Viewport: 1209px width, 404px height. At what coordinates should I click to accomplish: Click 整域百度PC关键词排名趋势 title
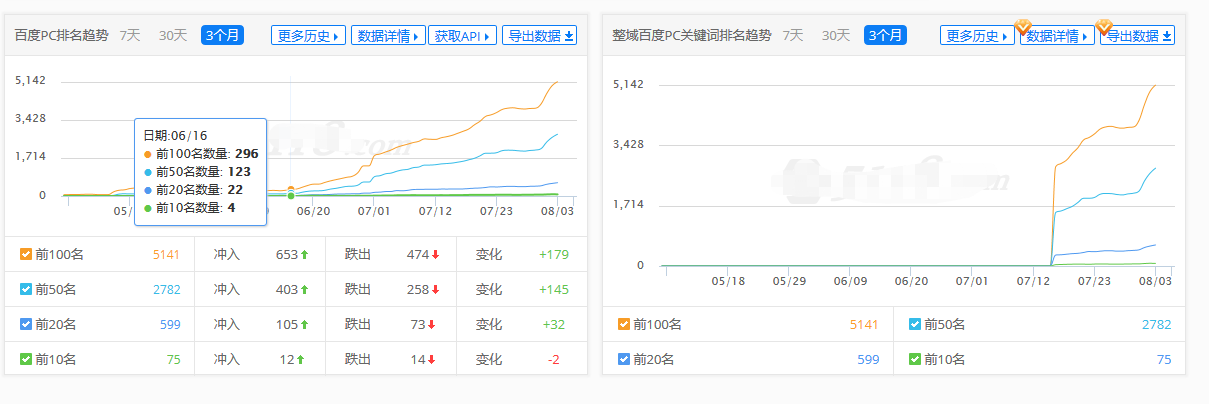pos(692,35)
